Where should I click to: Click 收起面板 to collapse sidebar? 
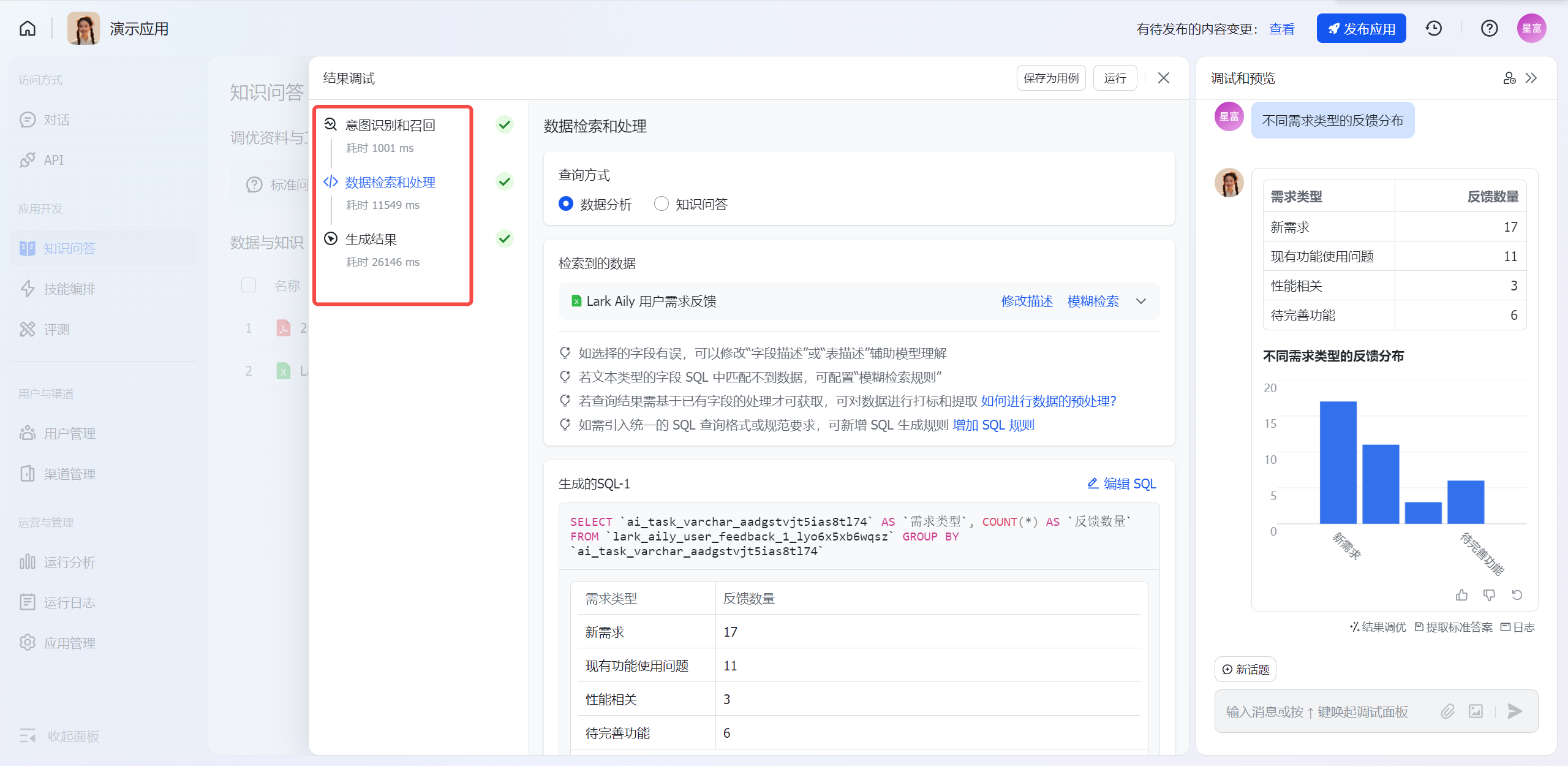59,736
